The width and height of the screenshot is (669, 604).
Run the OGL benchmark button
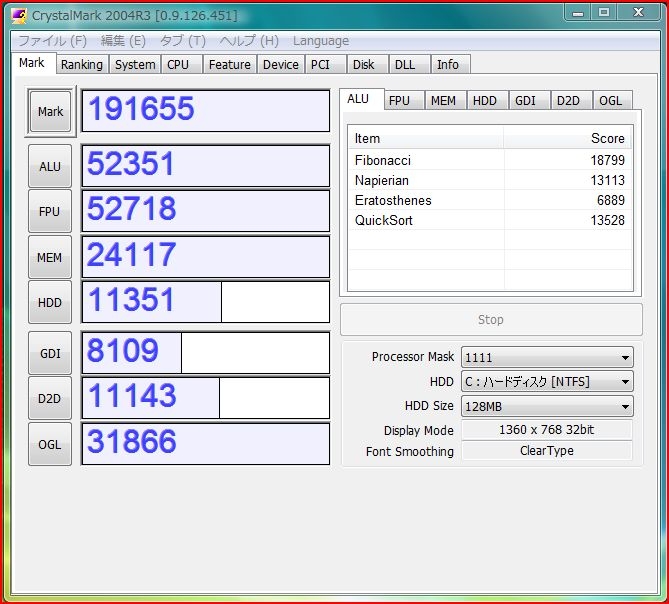(x=50, y=444)
